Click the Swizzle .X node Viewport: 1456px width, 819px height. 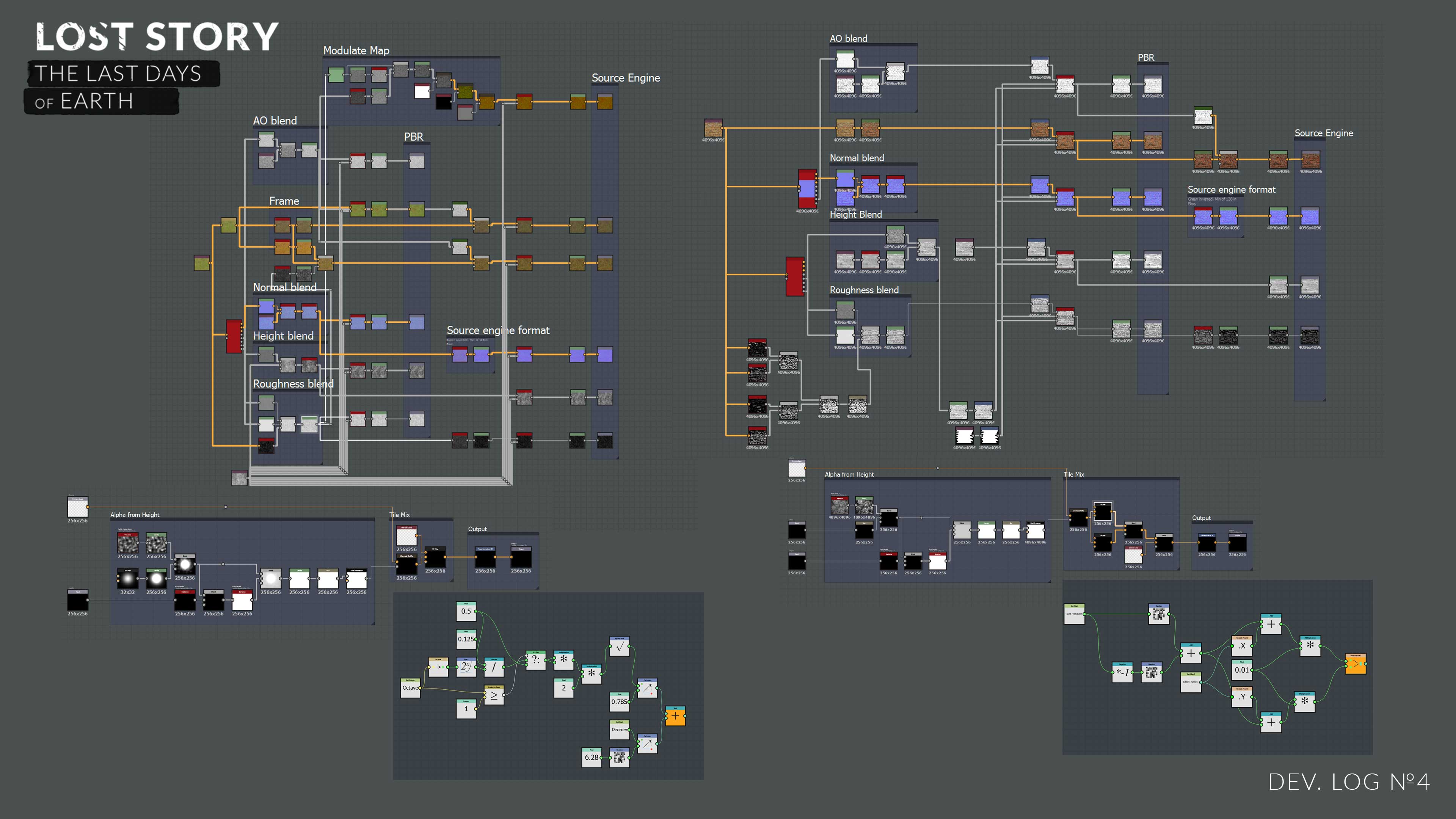point(1242,645)
